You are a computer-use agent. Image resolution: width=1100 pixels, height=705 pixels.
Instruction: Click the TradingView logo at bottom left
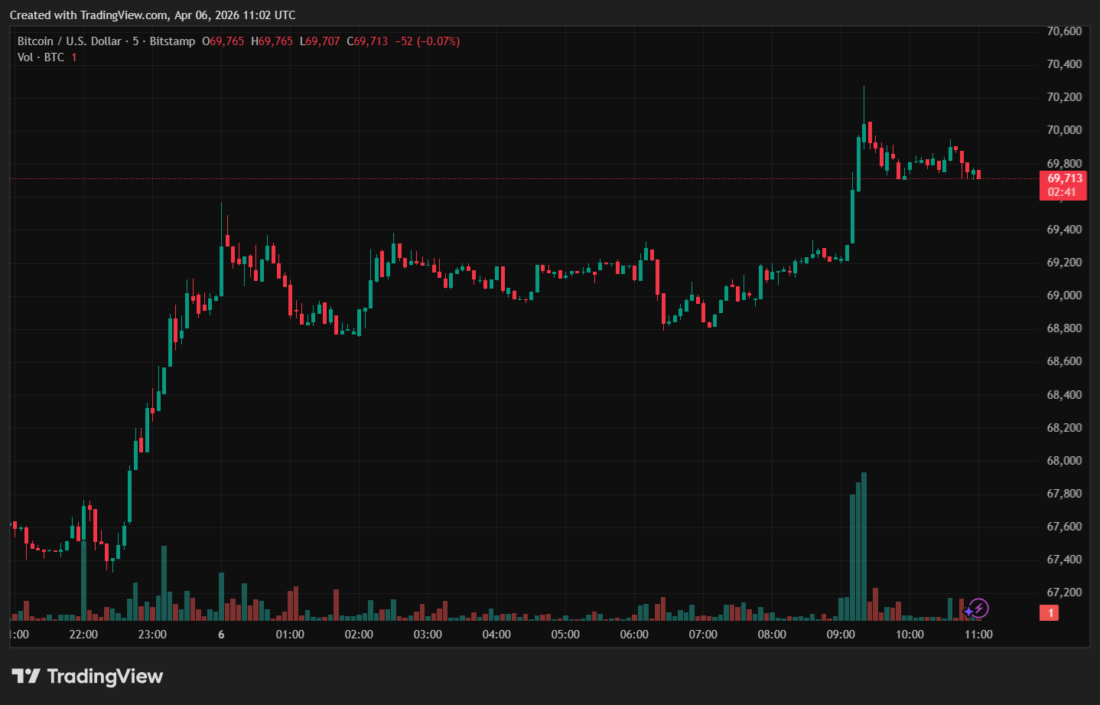85,677
